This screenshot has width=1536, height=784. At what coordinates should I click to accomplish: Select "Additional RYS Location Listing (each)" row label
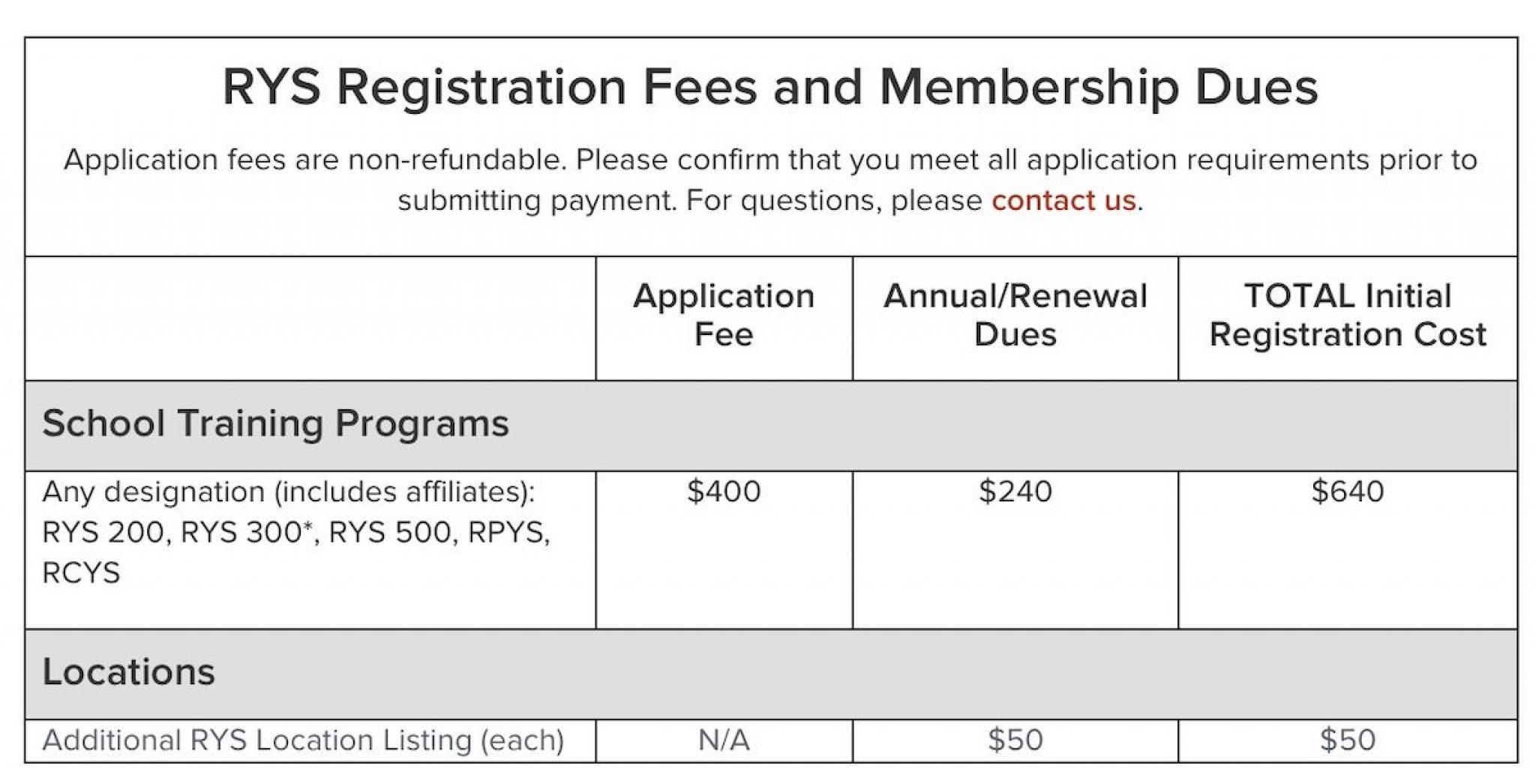[x=303, y=741]
